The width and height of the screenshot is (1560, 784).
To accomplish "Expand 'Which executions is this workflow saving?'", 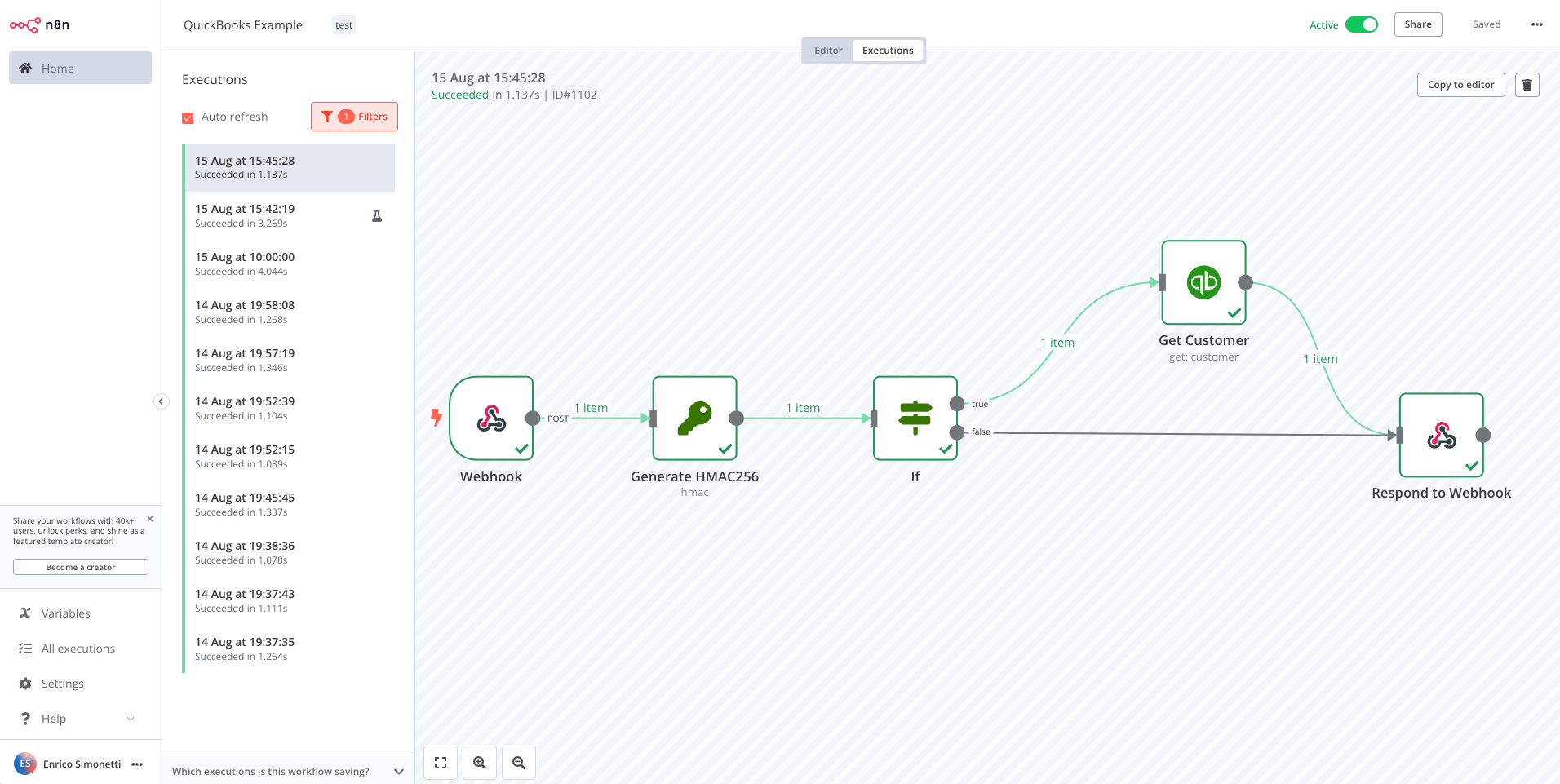I will 288,771.
